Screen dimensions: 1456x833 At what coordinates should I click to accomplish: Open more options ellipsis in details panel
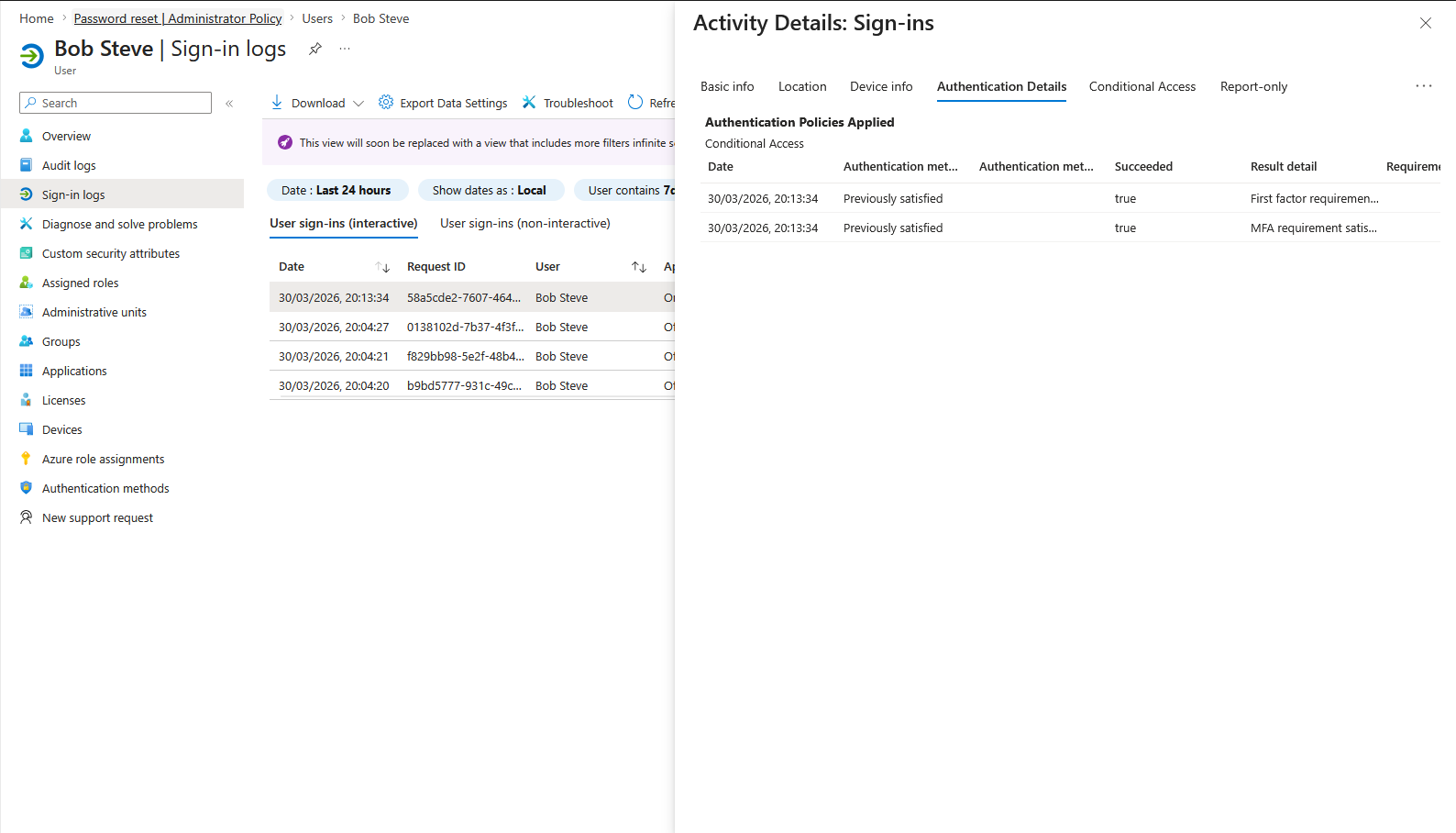pyautogui.click(x=1423, y=86)
